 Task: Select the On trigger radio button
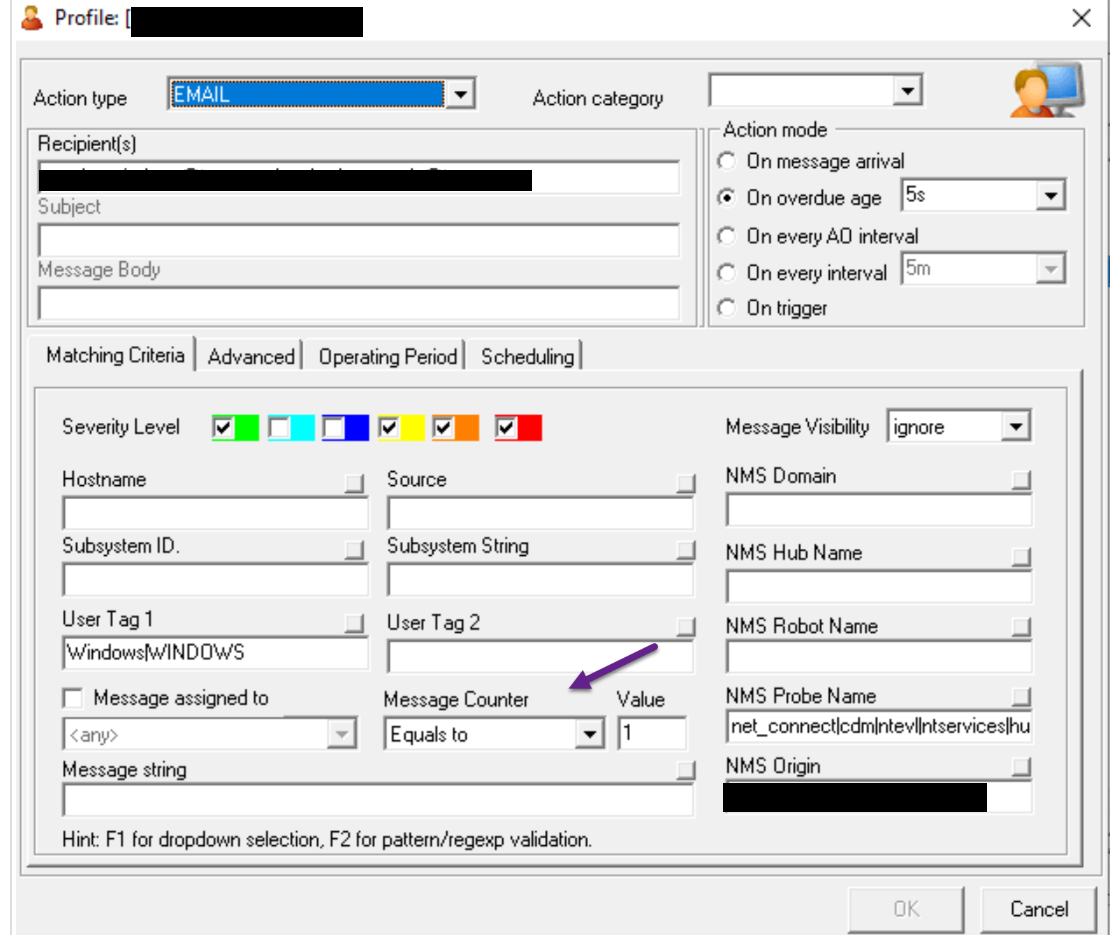(727, 308)
